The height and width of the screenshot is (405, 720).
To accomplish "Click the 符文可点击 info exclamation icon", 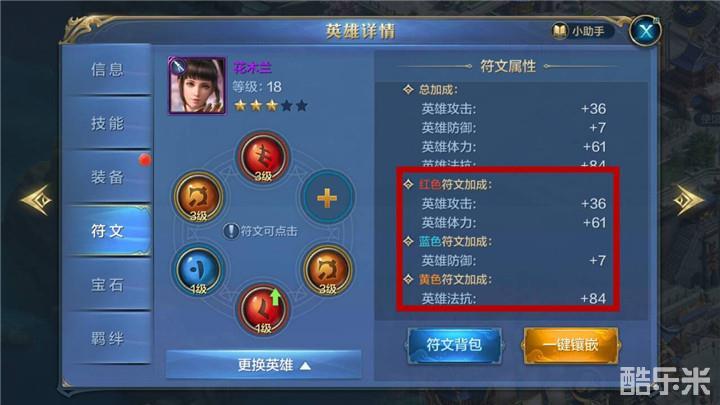I will 231,231.
